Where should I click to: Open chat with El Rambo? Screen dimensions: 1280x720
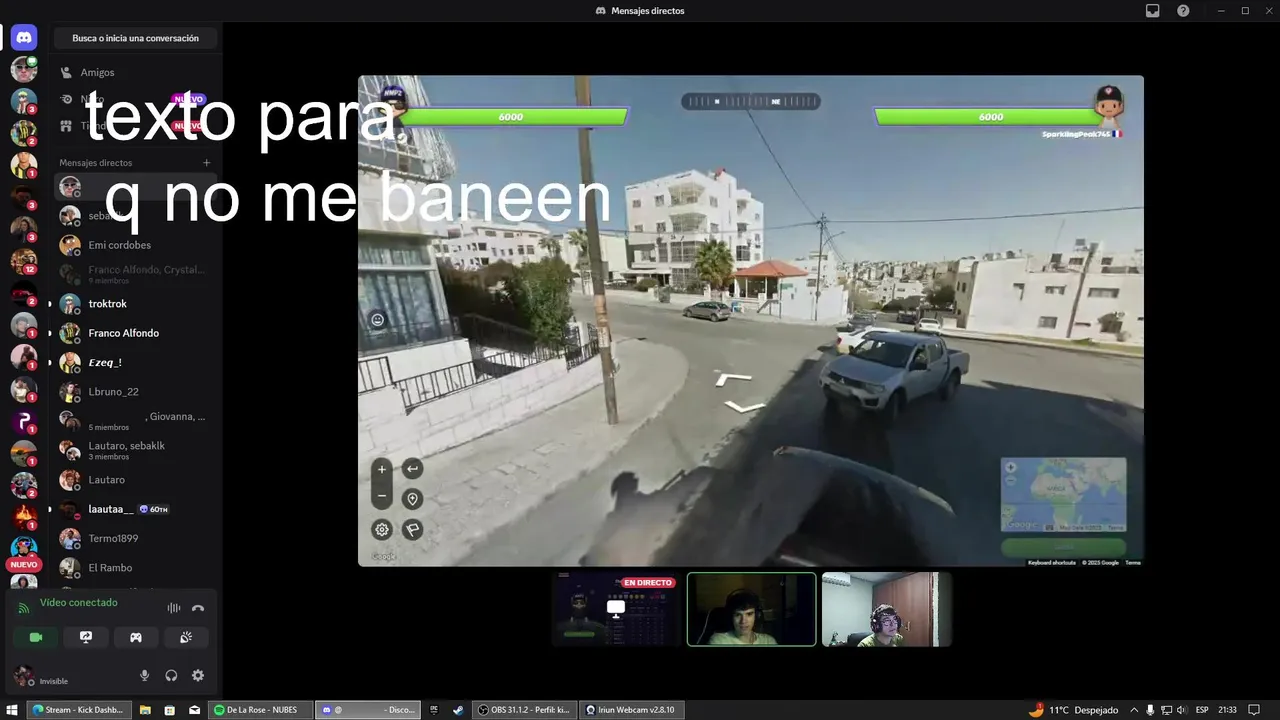pyautogui.click(x=135, y=568)
